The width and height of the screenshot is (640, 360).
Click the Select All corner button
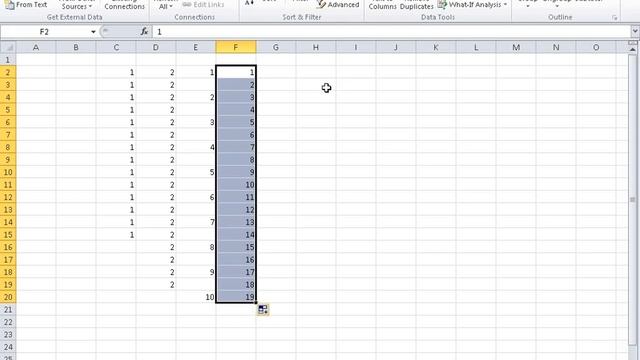tap(8, 47)
